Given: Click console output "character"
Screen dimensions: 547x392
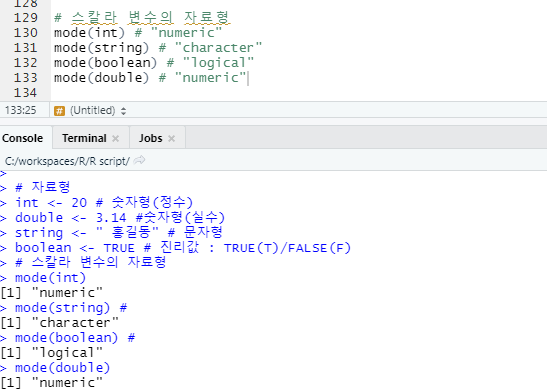Looking at the screenshot, I should [x=75, y=323].
